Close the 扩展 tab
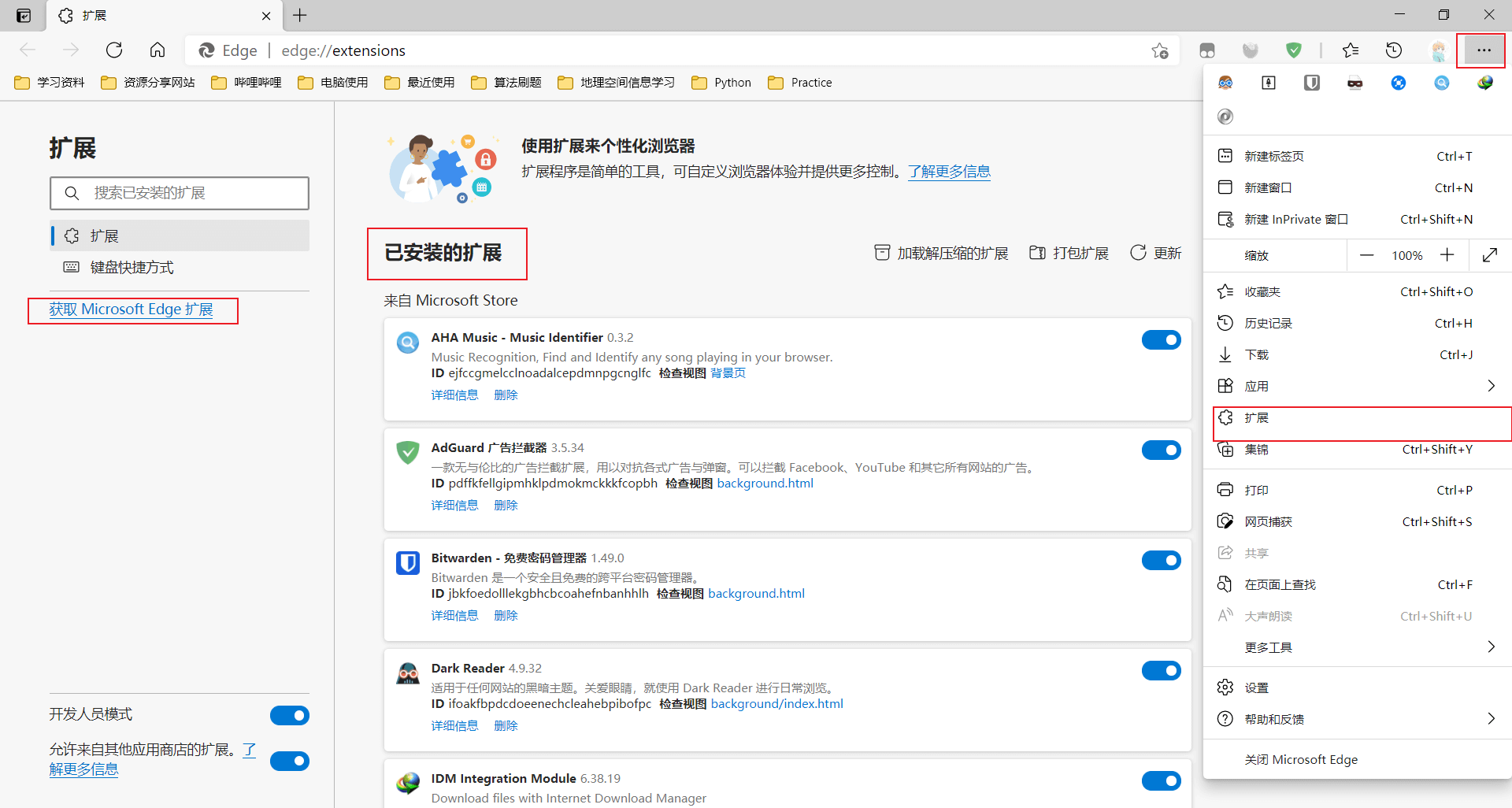 coord(266,16)
